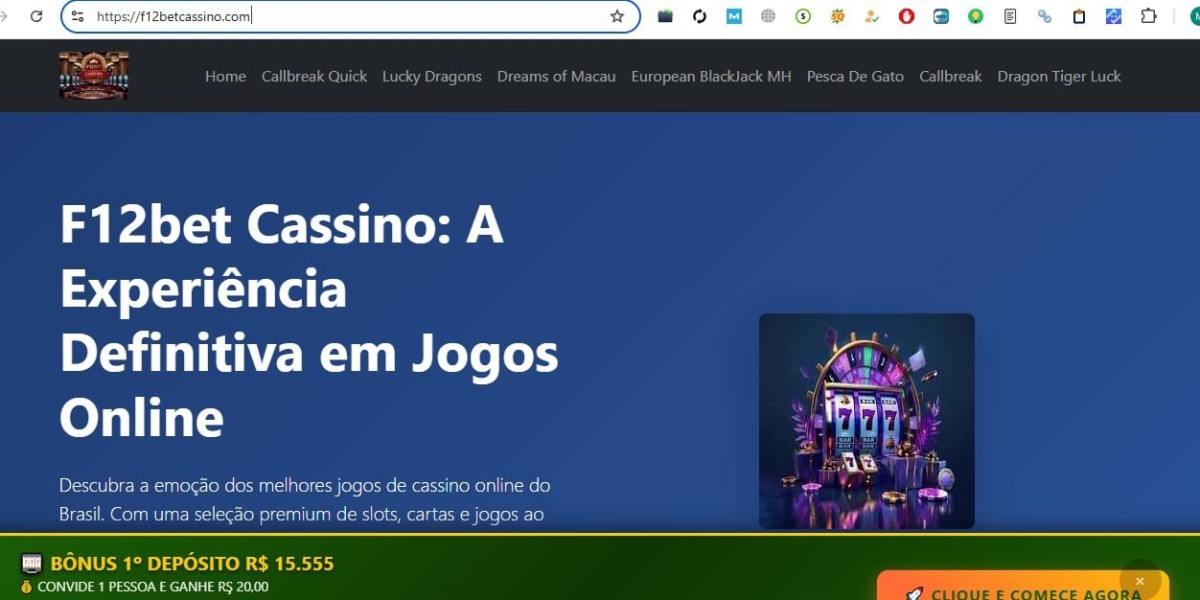
Task: Go to Dreams of Macau page
Action: [556, 76]
